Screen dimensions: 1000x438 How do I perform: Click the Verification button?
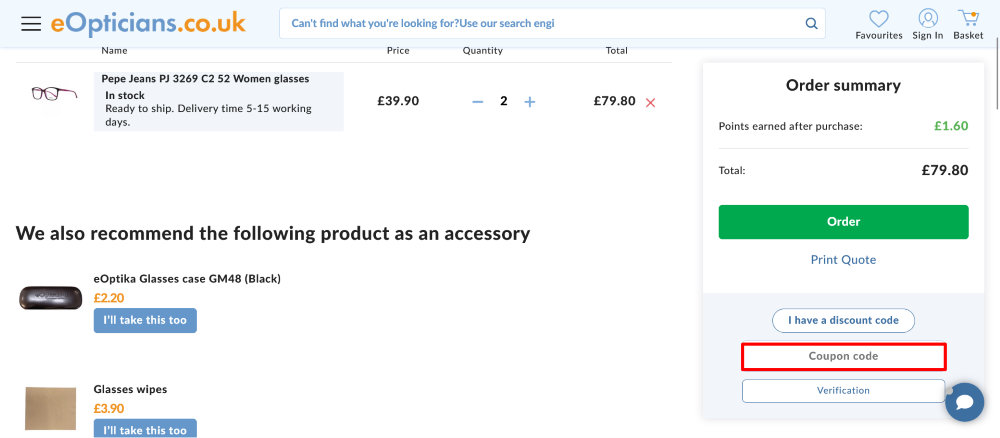click(x=843, y=391)
